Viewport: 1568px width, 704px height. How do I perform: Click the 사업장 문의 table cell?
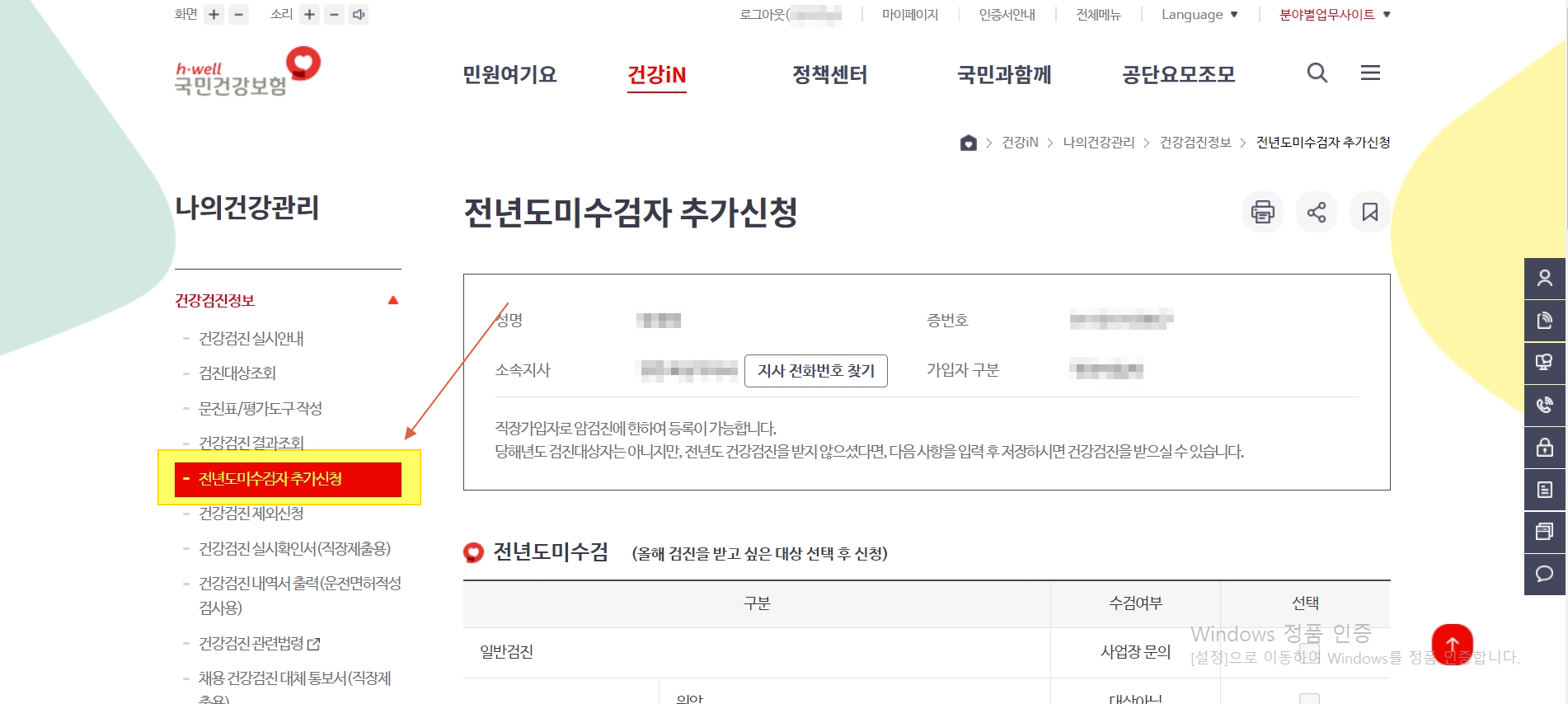pos(1135,651)
